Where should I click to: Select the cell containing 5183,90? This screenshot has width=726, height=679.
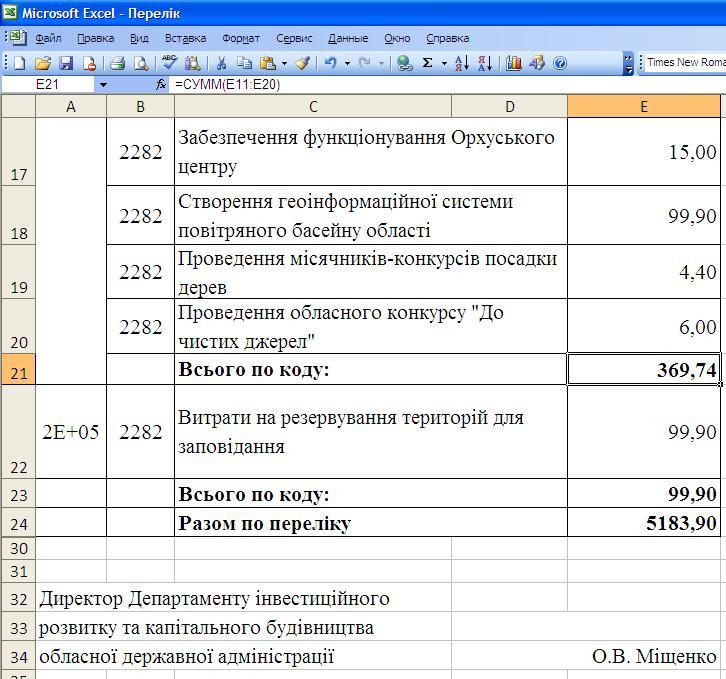[643, 523]
